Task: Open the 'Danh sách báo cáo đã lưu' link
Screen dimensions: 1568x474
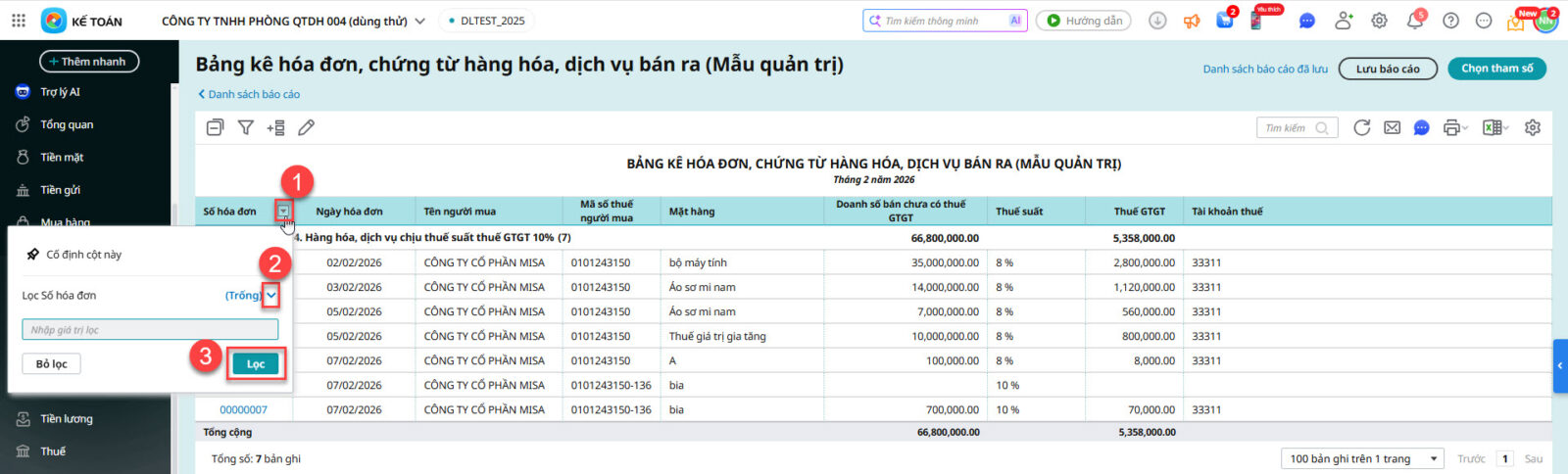Action: click(x=1265, y=69)
